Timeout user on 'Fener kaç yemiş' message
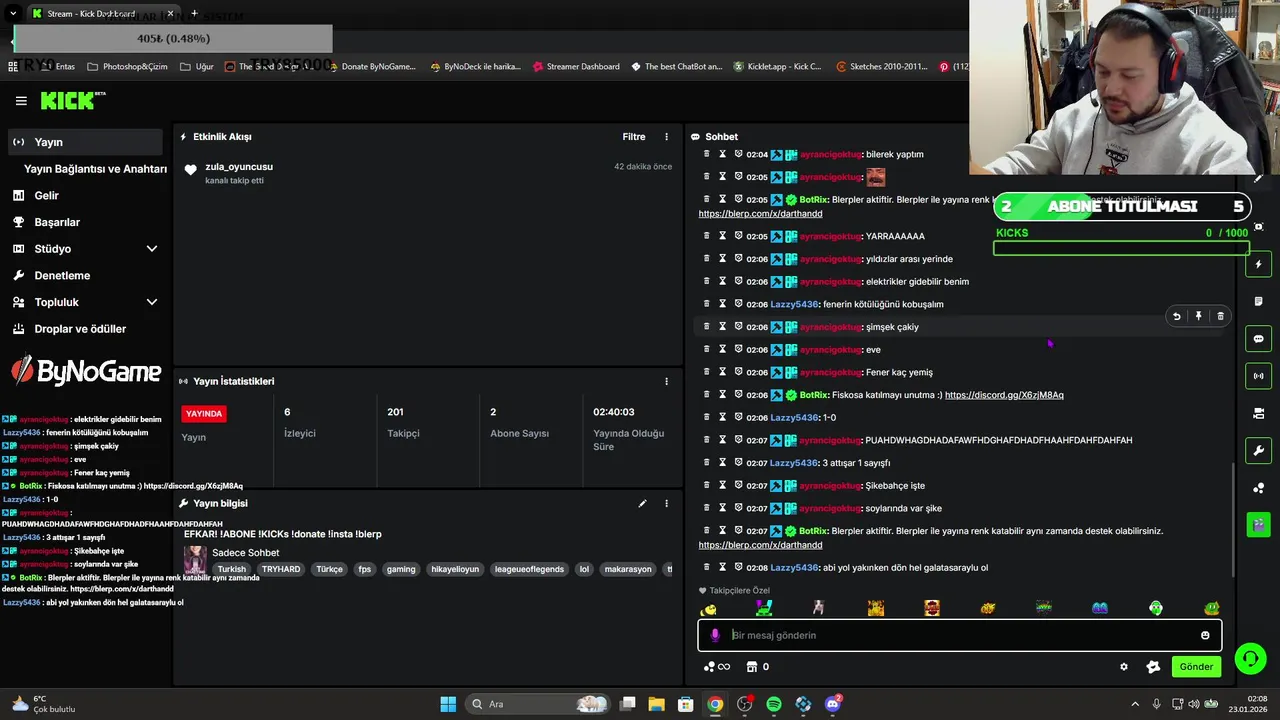This screenshot has width=1280, height=720. point(722,372)
